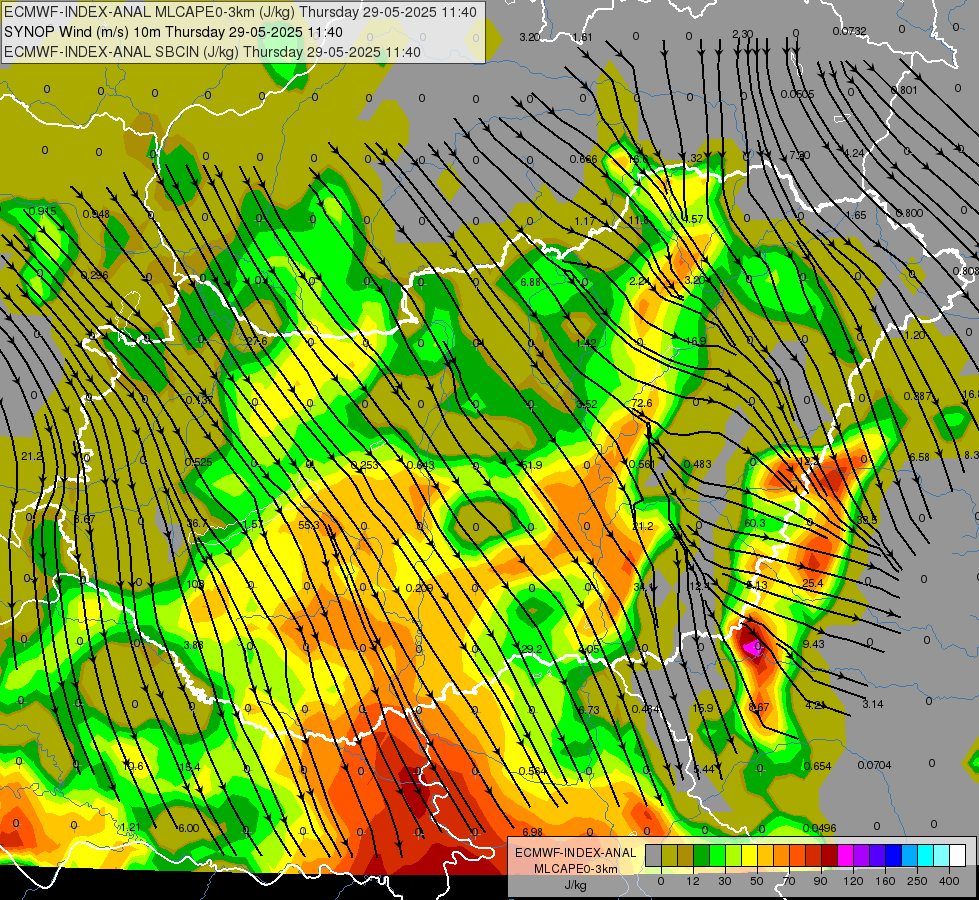The width and height of the screenshot is (979, 900).
Task: Click map value 72.6
Action: (641, 403)
